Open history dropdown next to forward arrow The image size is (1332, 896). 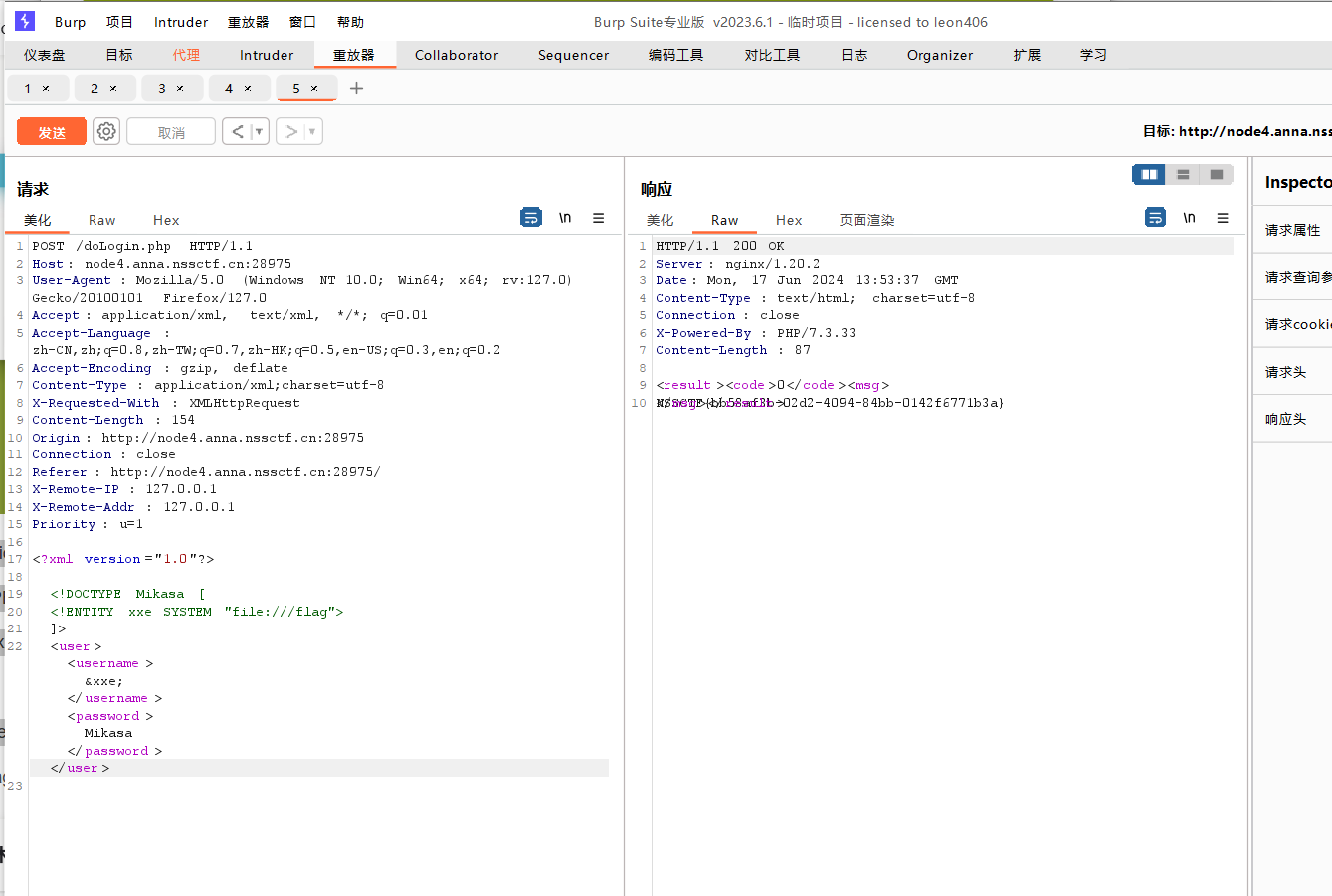(x=312, y=131)
